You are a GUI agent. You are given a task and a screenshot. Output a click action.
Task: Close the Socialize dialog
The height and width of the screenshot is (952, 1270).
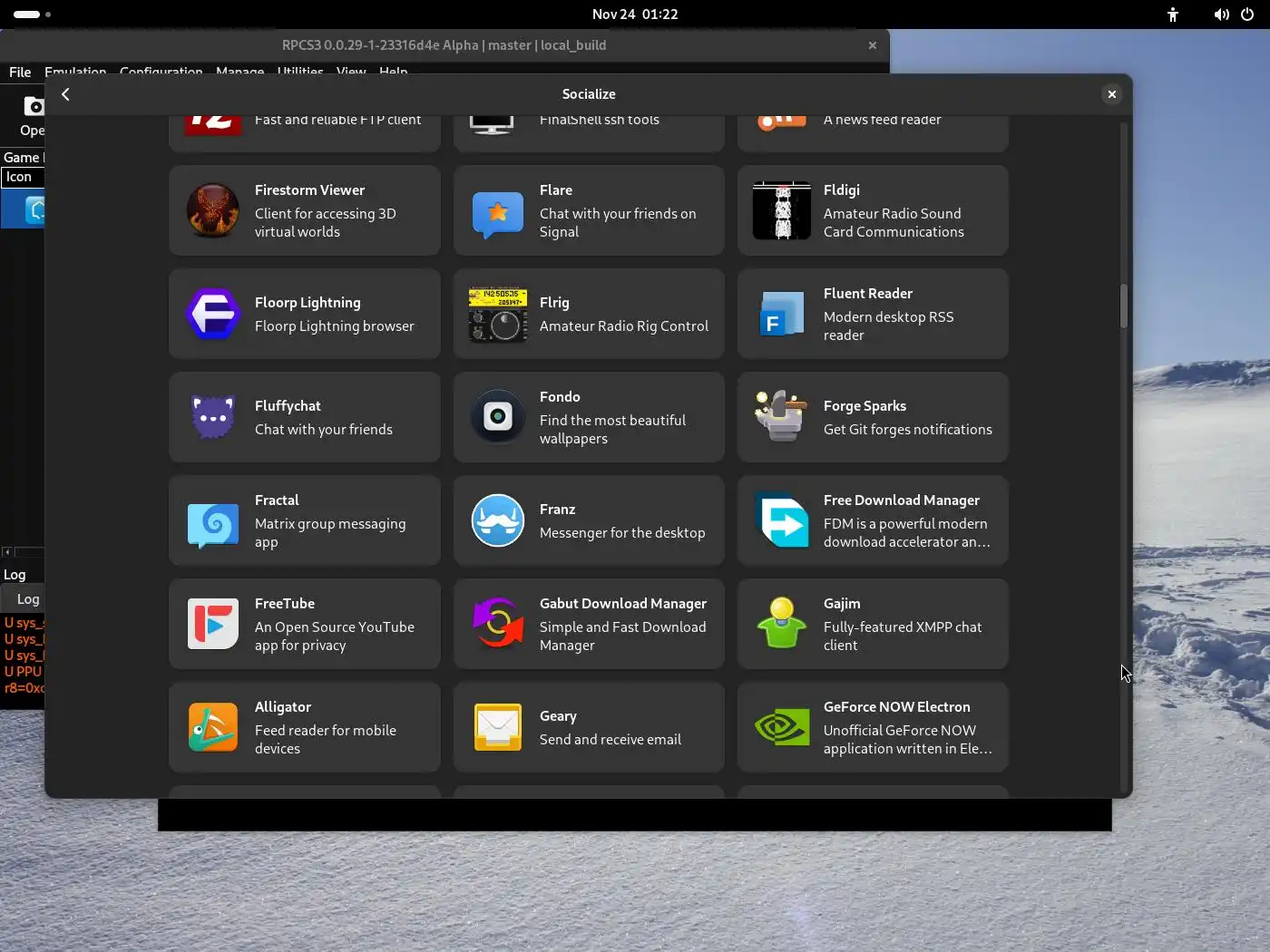pyautogui.click(x=1111, y=94)
